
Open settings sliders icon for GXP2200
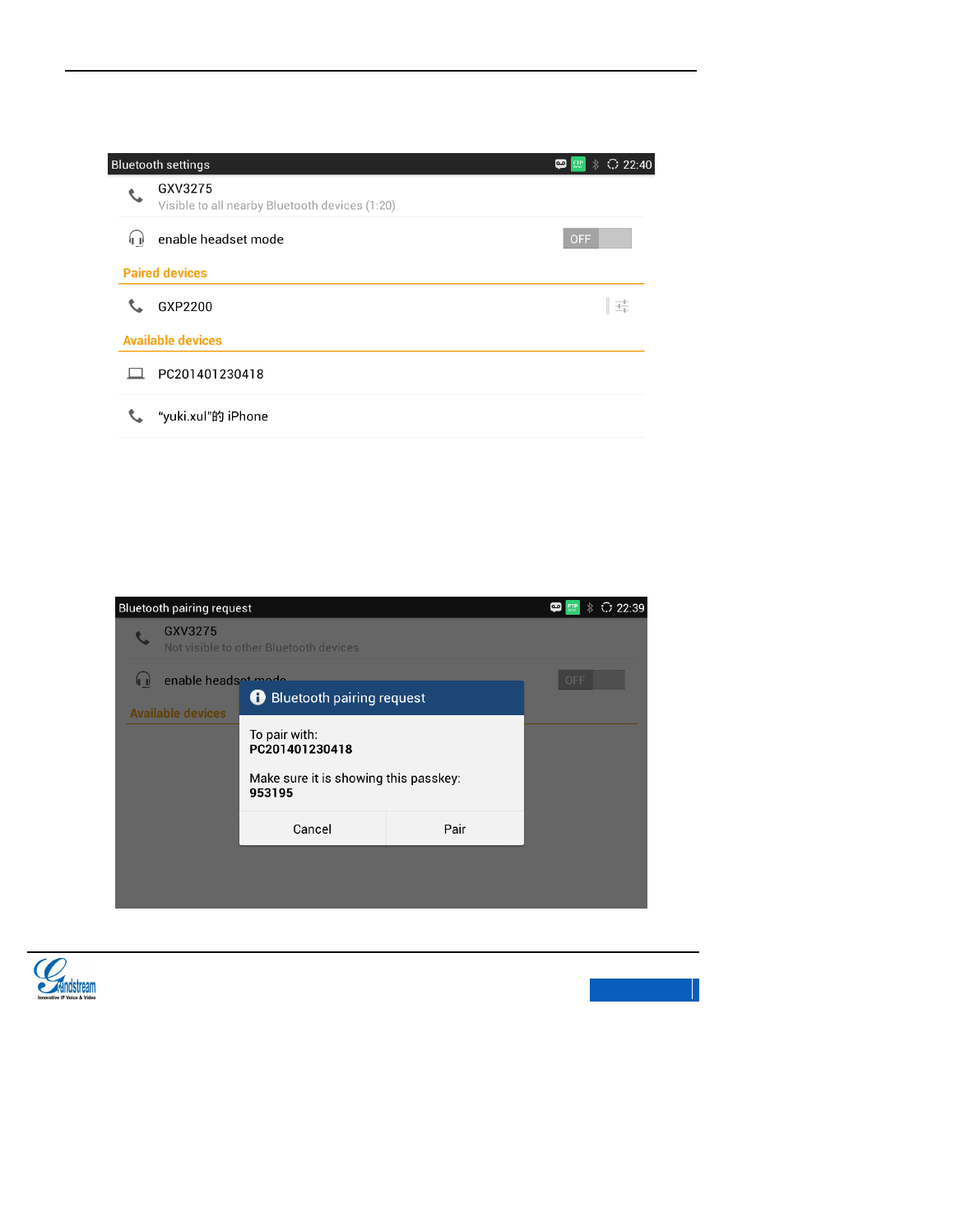(x=622, y=306)
